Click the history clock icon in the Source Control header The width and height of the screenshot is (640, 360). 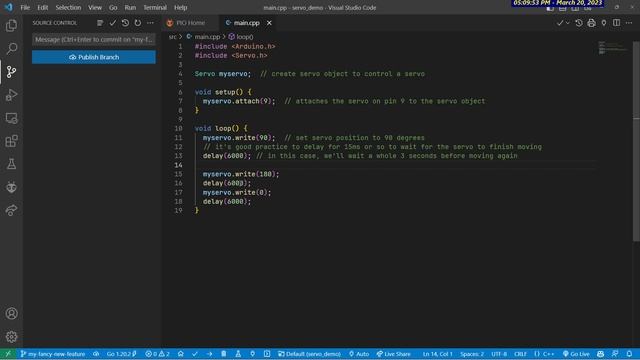click(125, 23)
